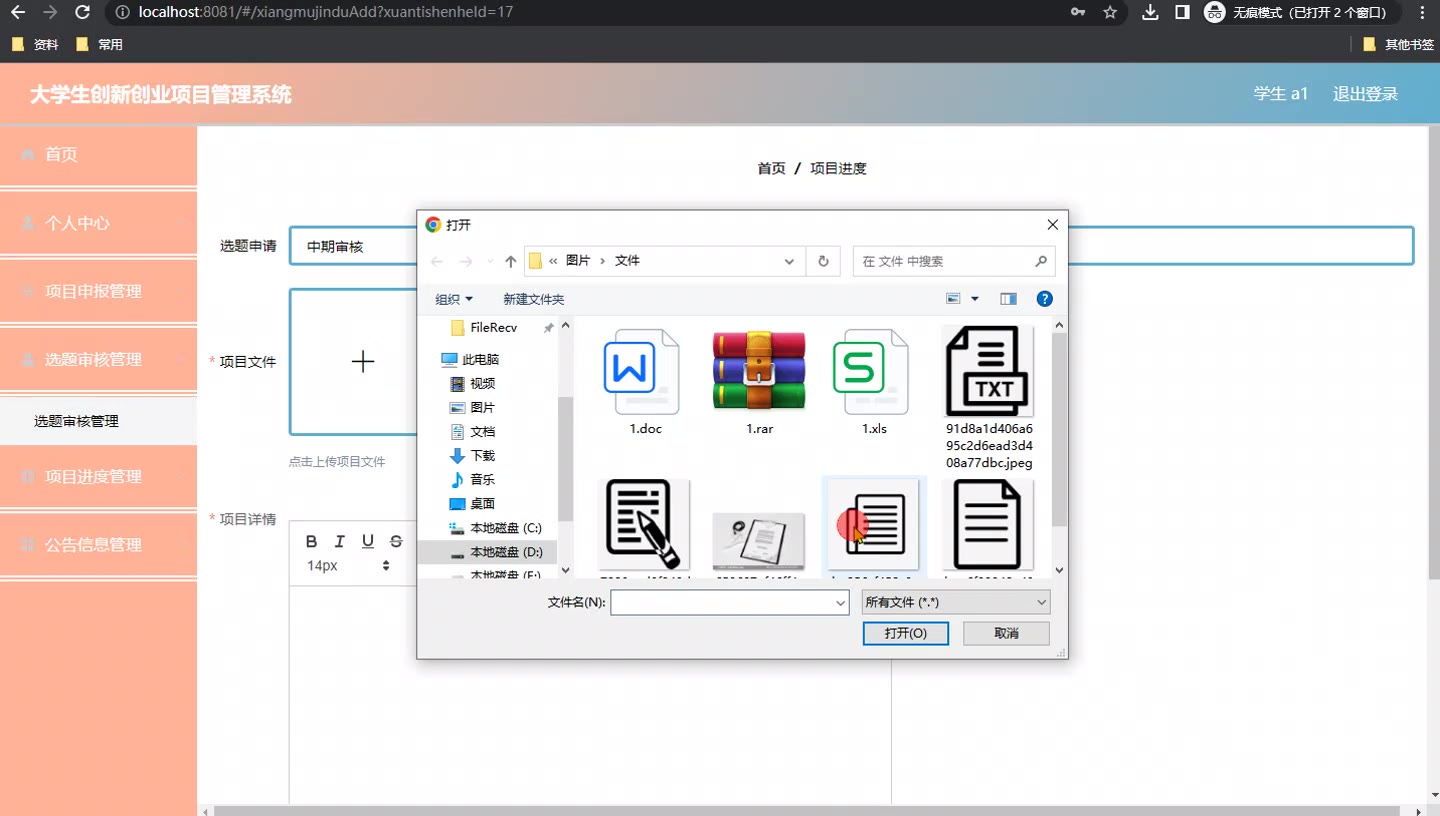Viewport: 1440px width, 816px height.
Task: Open 下载 folder in navigation pane
Action: (x=482, y=455)
